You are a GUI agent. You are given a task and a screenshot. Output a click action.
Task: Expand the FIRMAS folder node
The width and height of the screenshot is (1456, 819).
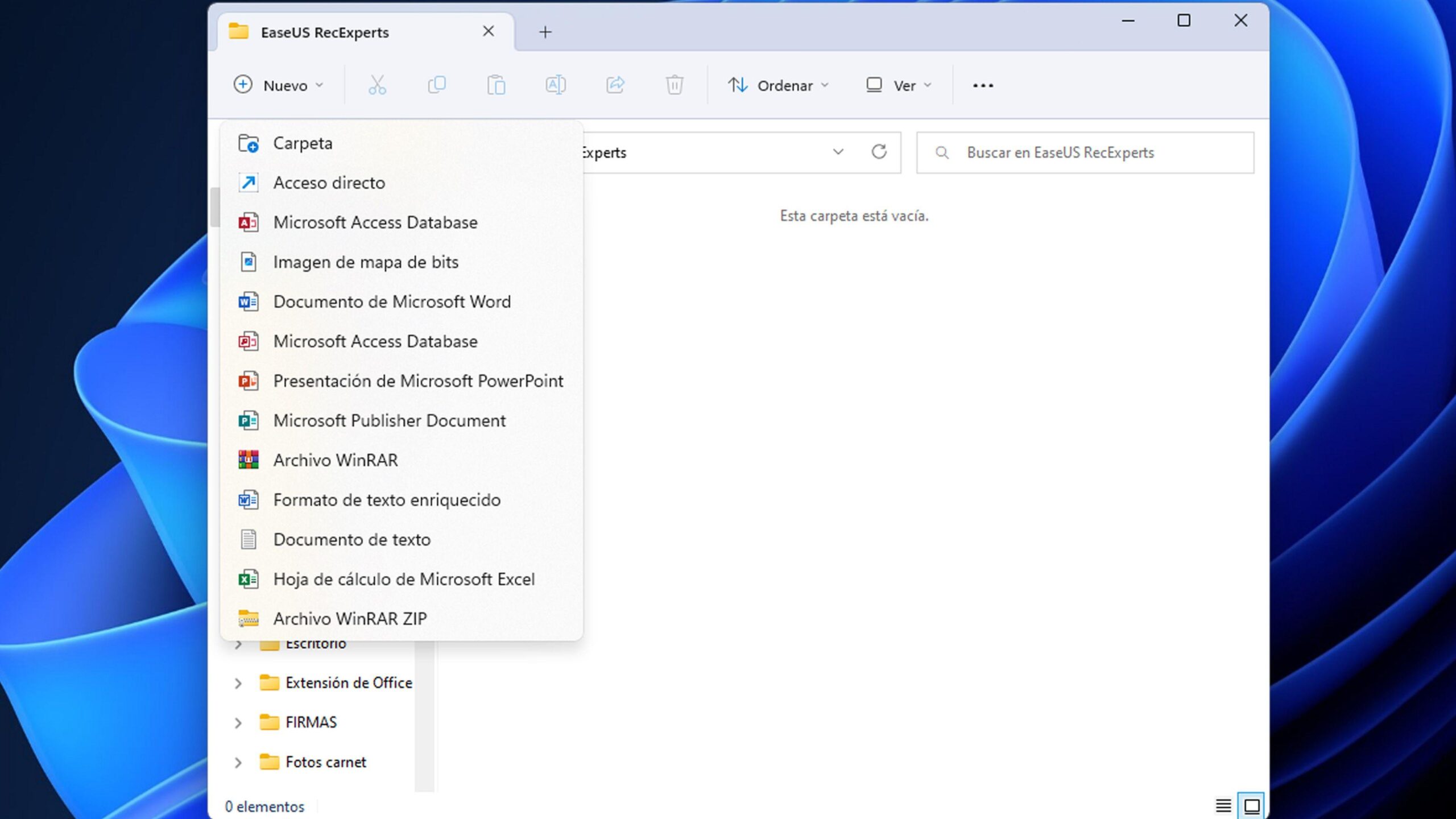click(238, 723)
